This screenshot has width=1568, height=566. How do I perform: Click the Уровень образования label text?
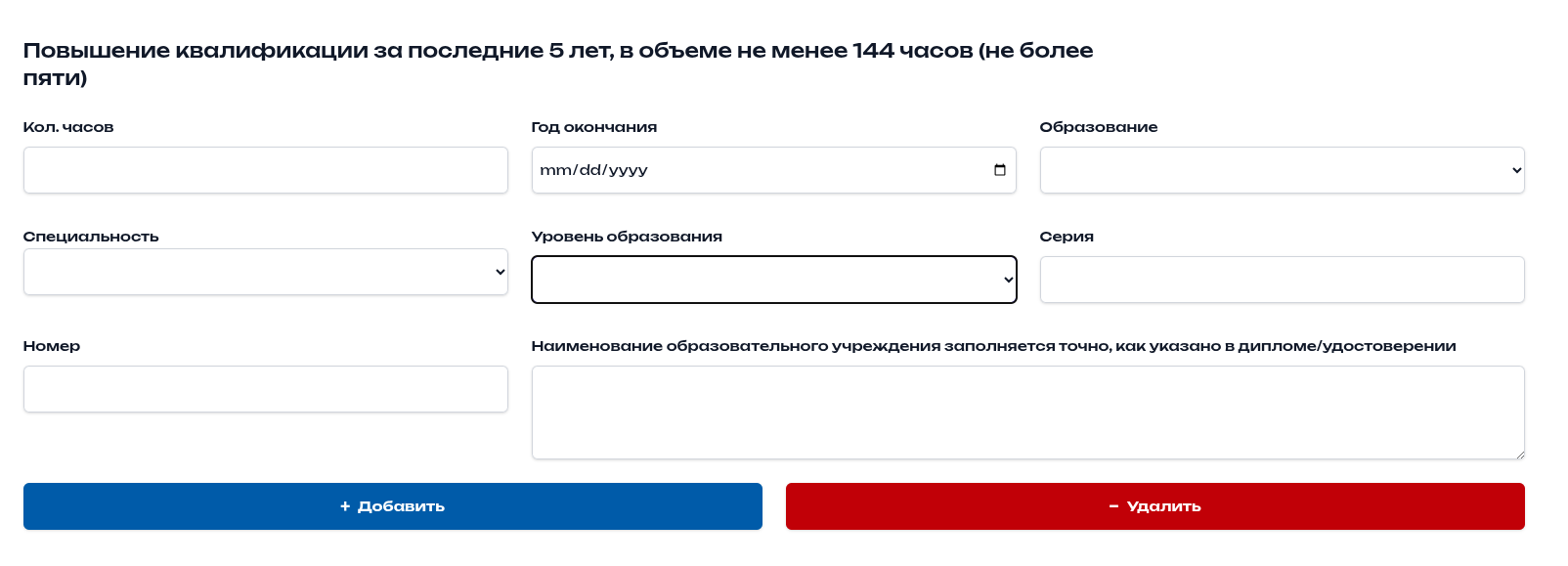pyautogui.click(x=627, y=237)
